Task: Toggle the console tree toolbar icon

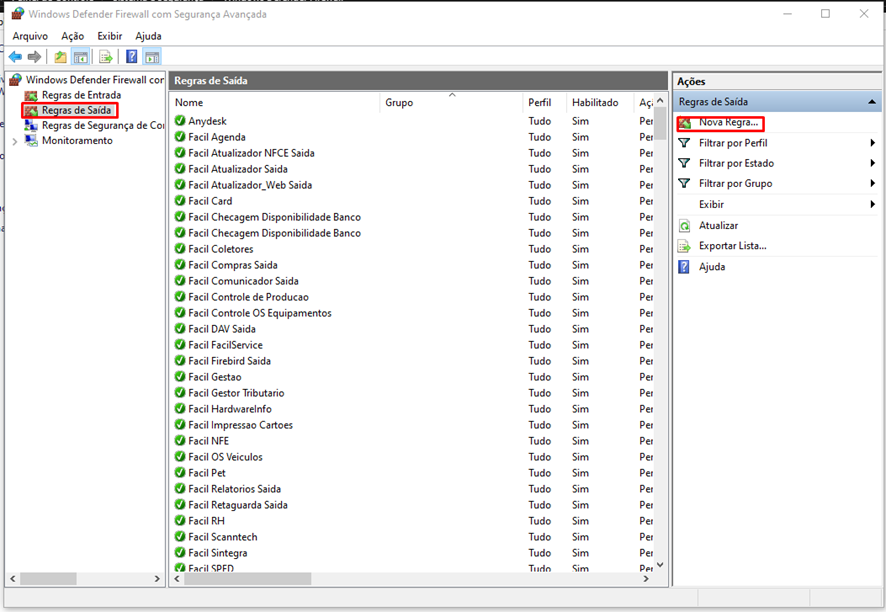Action: 81,57
